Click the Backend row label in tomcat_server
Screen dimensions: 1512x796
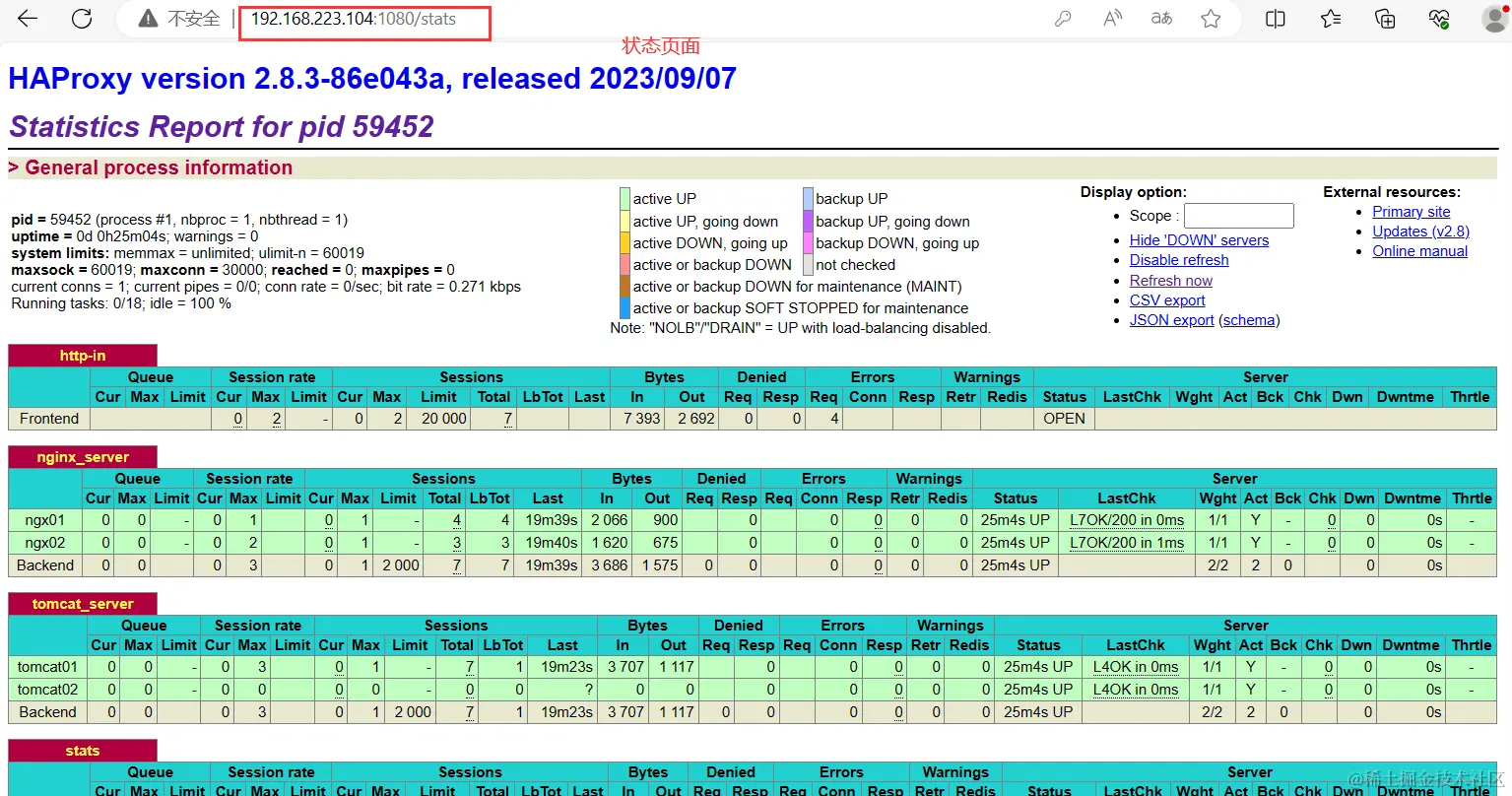coord(47,712)
